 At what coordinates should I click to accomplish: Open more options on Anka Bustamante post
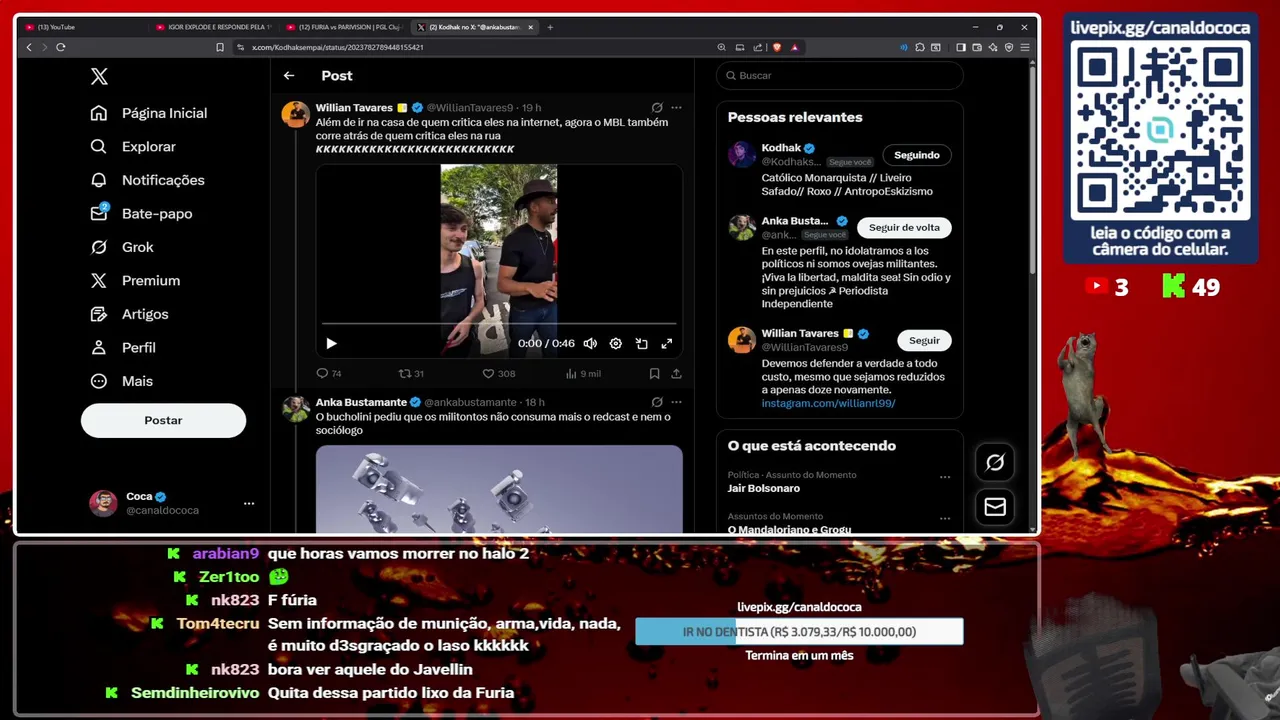[676, 402]
